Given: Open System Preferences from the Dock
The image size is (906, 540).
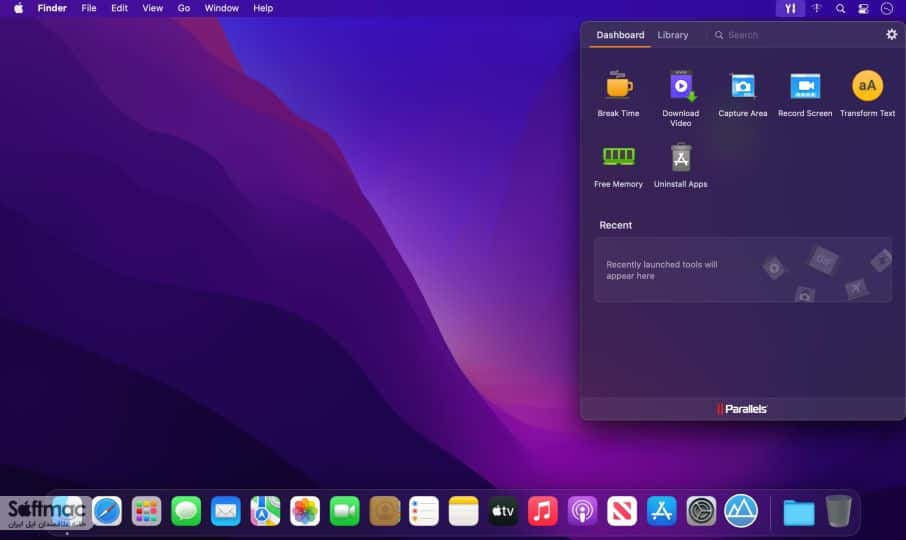Looking at the screenshot, I should tap(701, 511).
